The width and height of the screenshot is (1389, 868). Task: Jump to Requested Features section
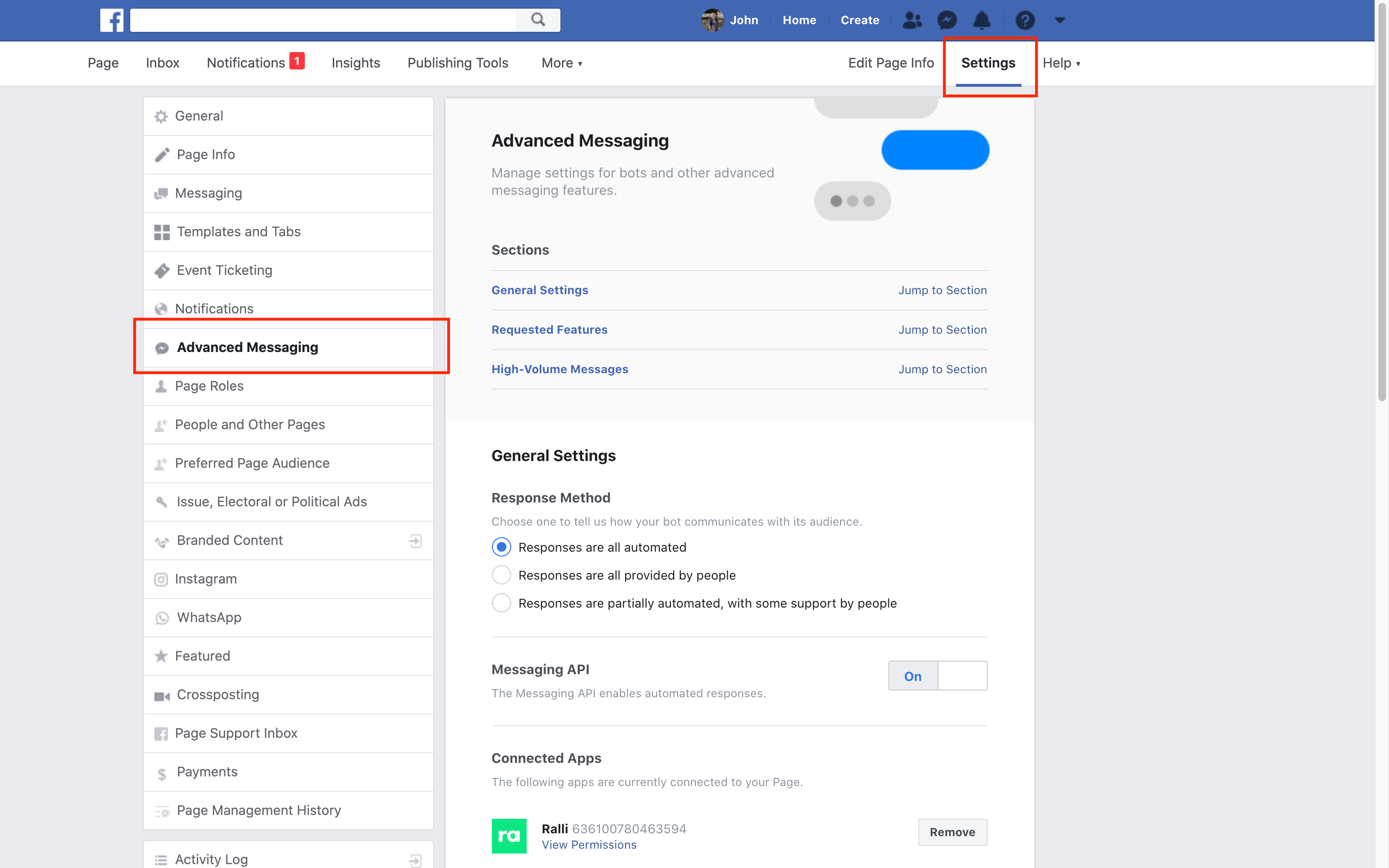coord(942,329)
